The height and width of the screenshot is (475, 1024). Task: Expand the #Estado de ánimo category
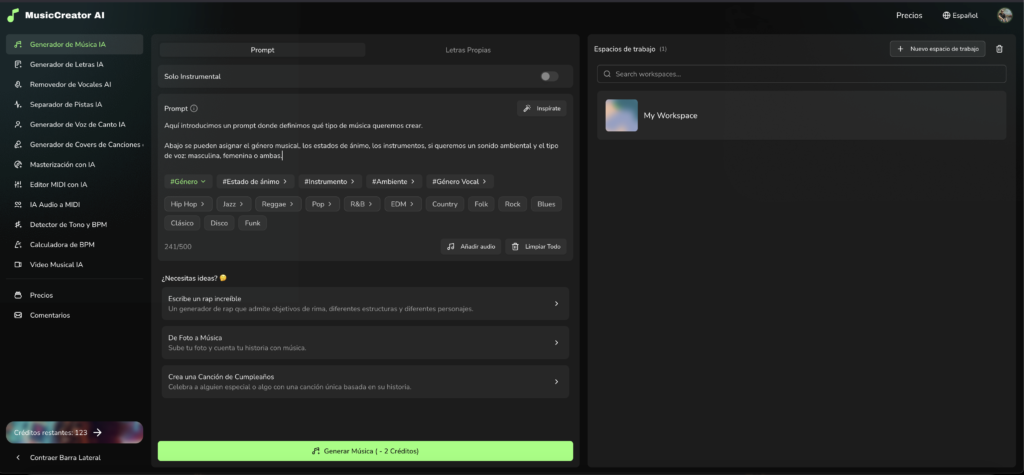click(x=254, y=181)
